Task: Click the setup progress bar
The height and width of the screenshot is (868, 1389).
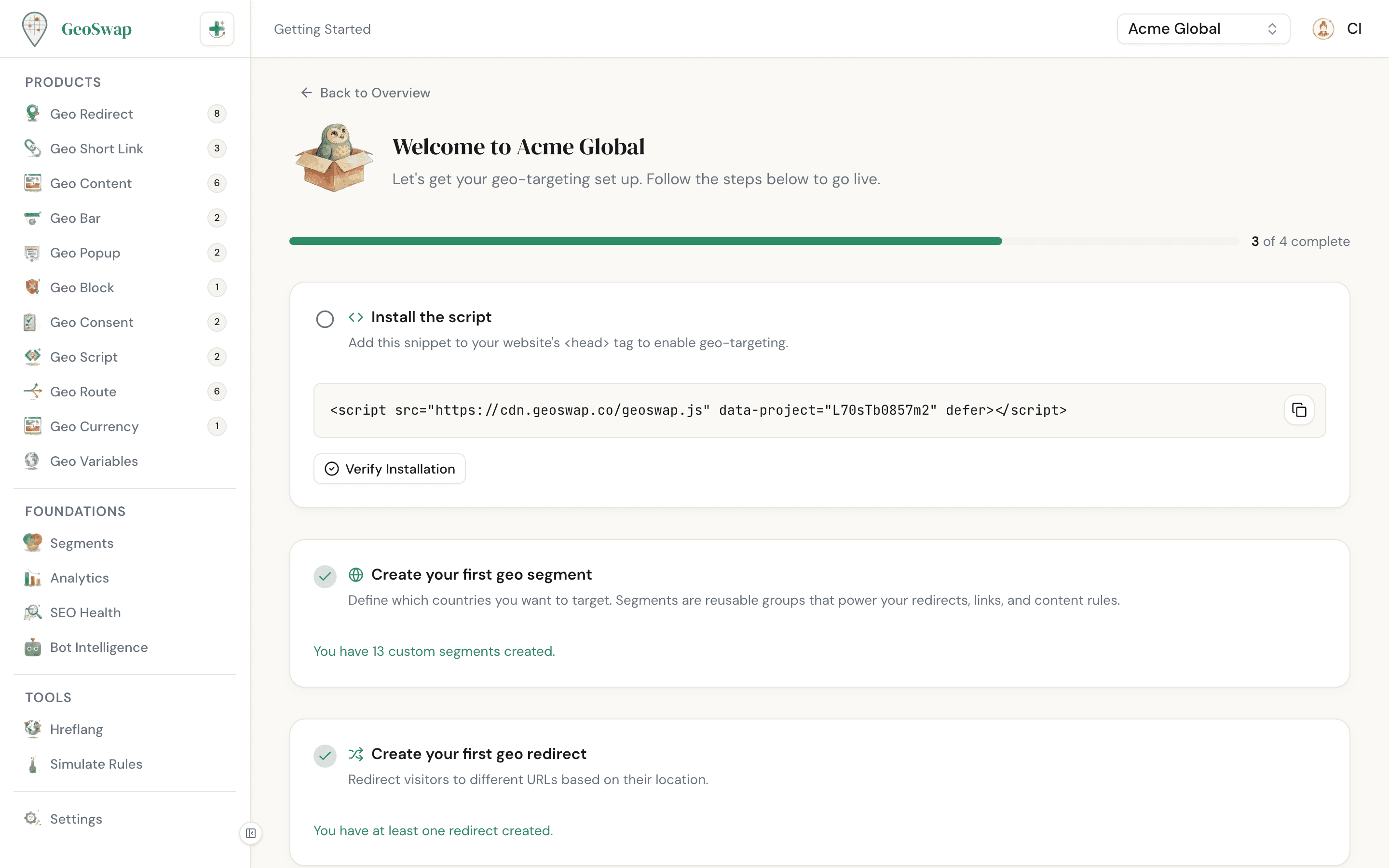Action: pos(746,241)
